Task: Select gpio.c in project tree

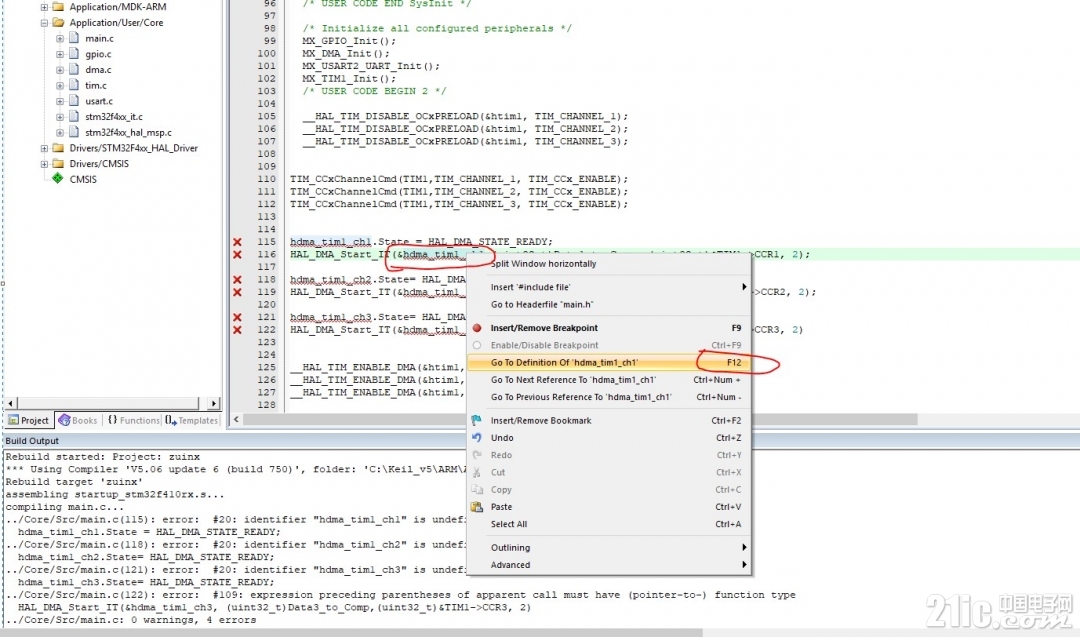Action: click(x=98, y=54)
